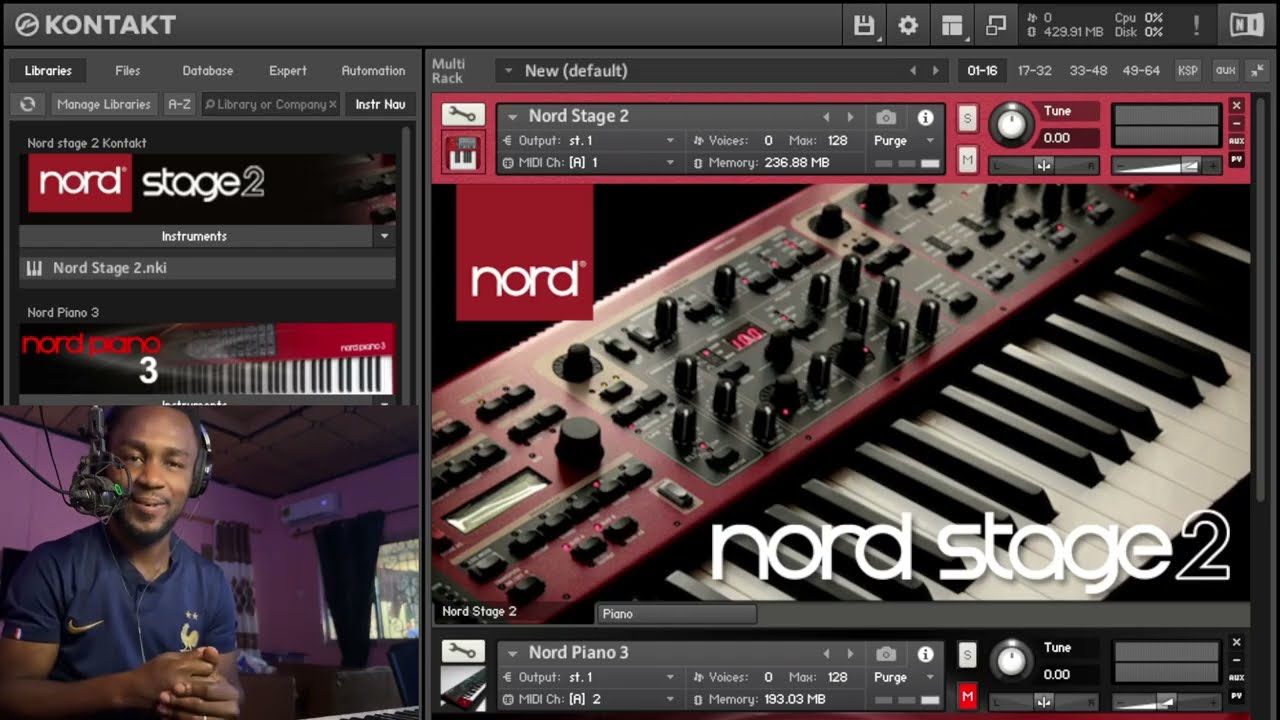Toggle PV performance view on Nord Stage 2
Screen dimensions: 1280x720
[x=1237, y=159]
